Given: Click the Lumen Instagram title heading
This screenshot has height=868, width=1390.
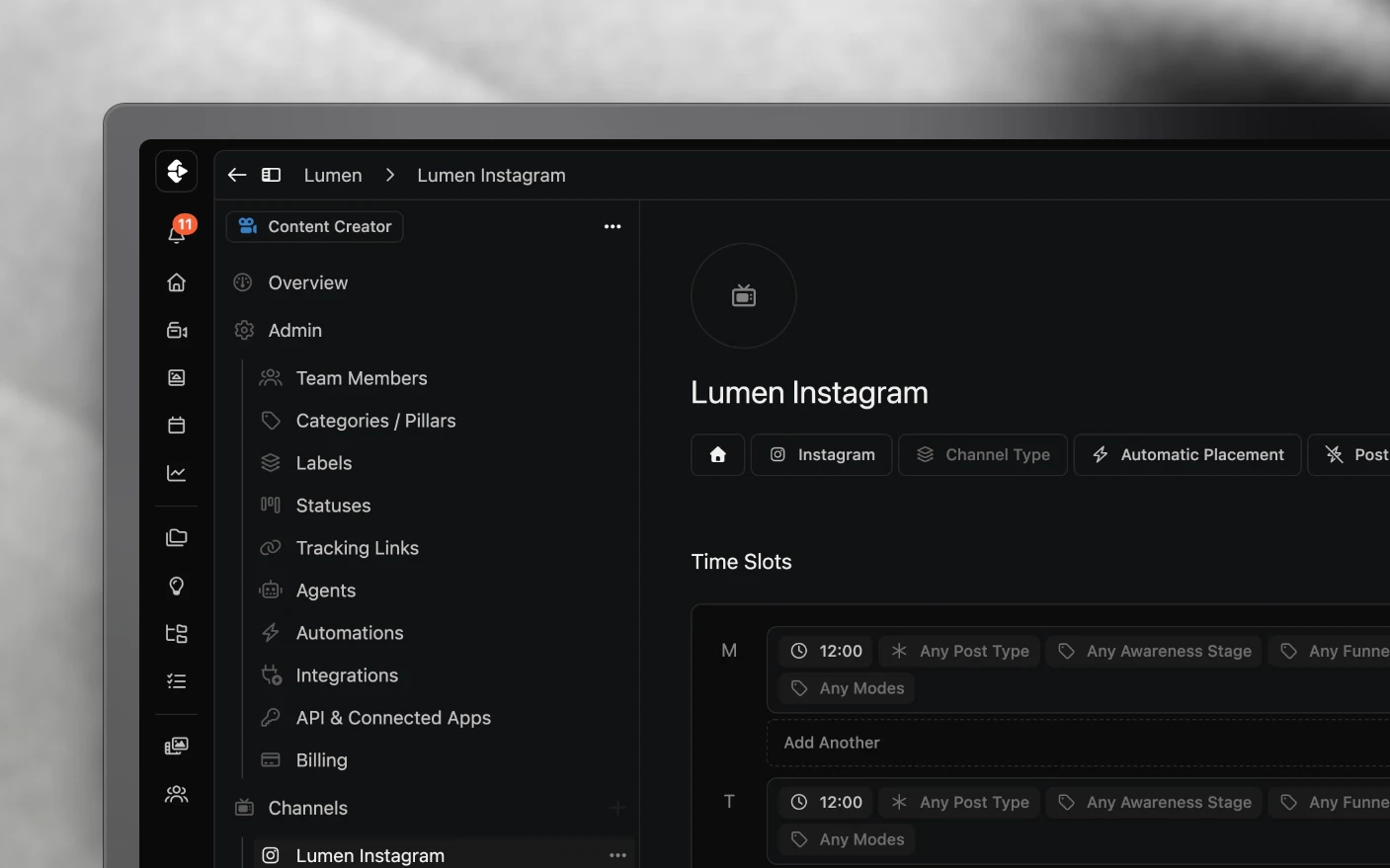Looking at the screenshot, I should pyautogui.click(x=809, y=393).
